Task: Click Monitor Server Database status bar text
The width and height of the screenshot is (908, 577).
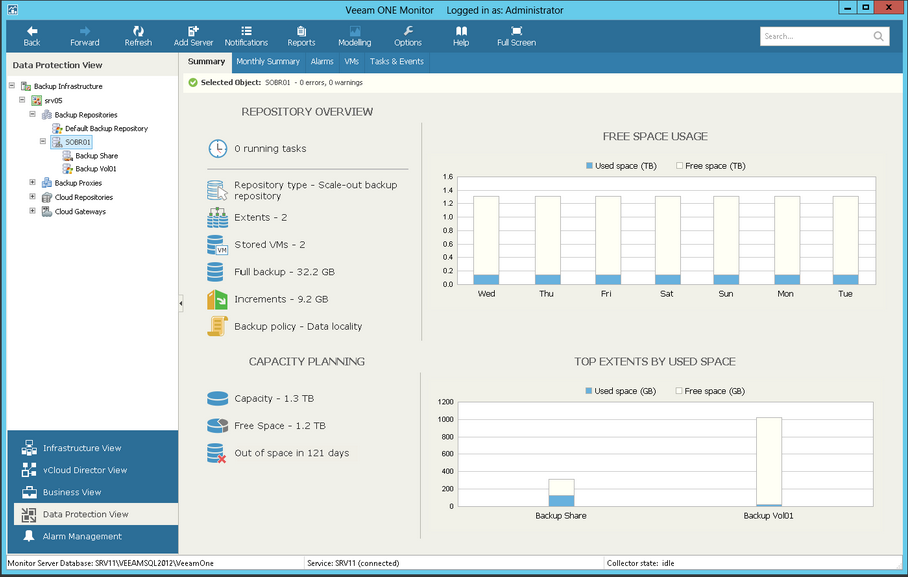Action: click(111, 563)
